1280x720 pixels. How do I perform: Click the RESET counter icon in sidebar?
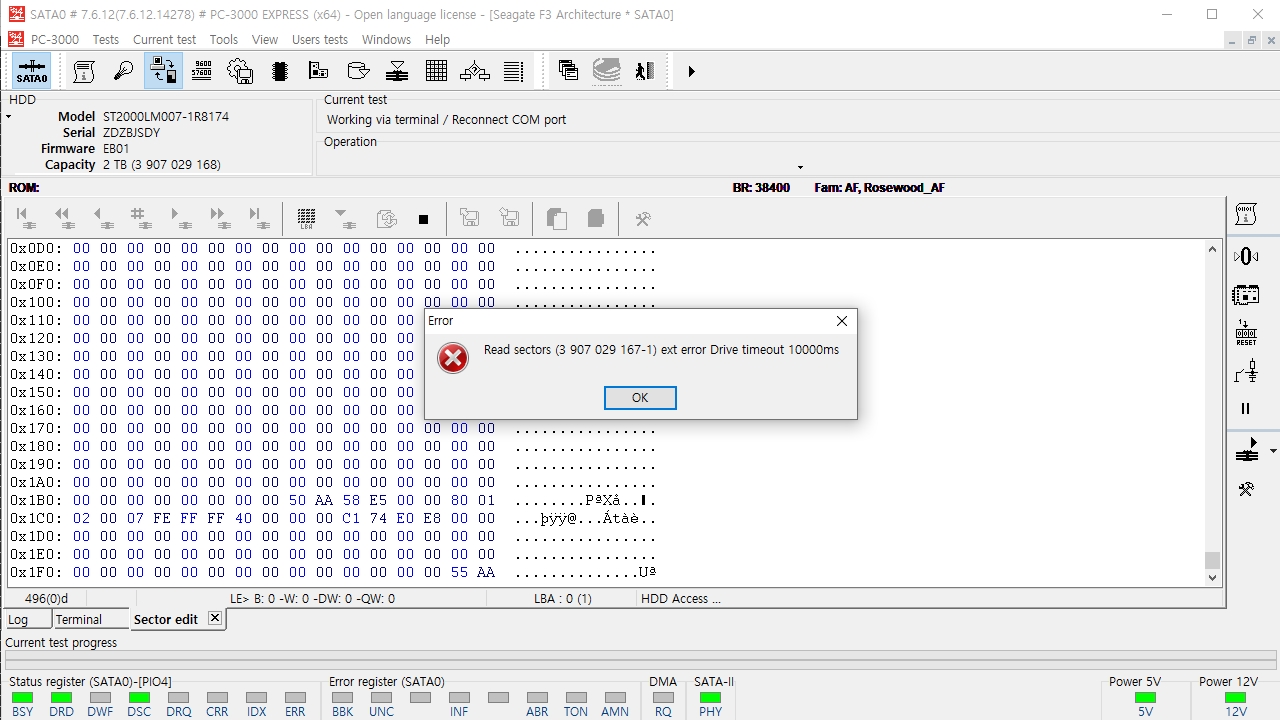pyautogui.click(x=1246, y=333)
